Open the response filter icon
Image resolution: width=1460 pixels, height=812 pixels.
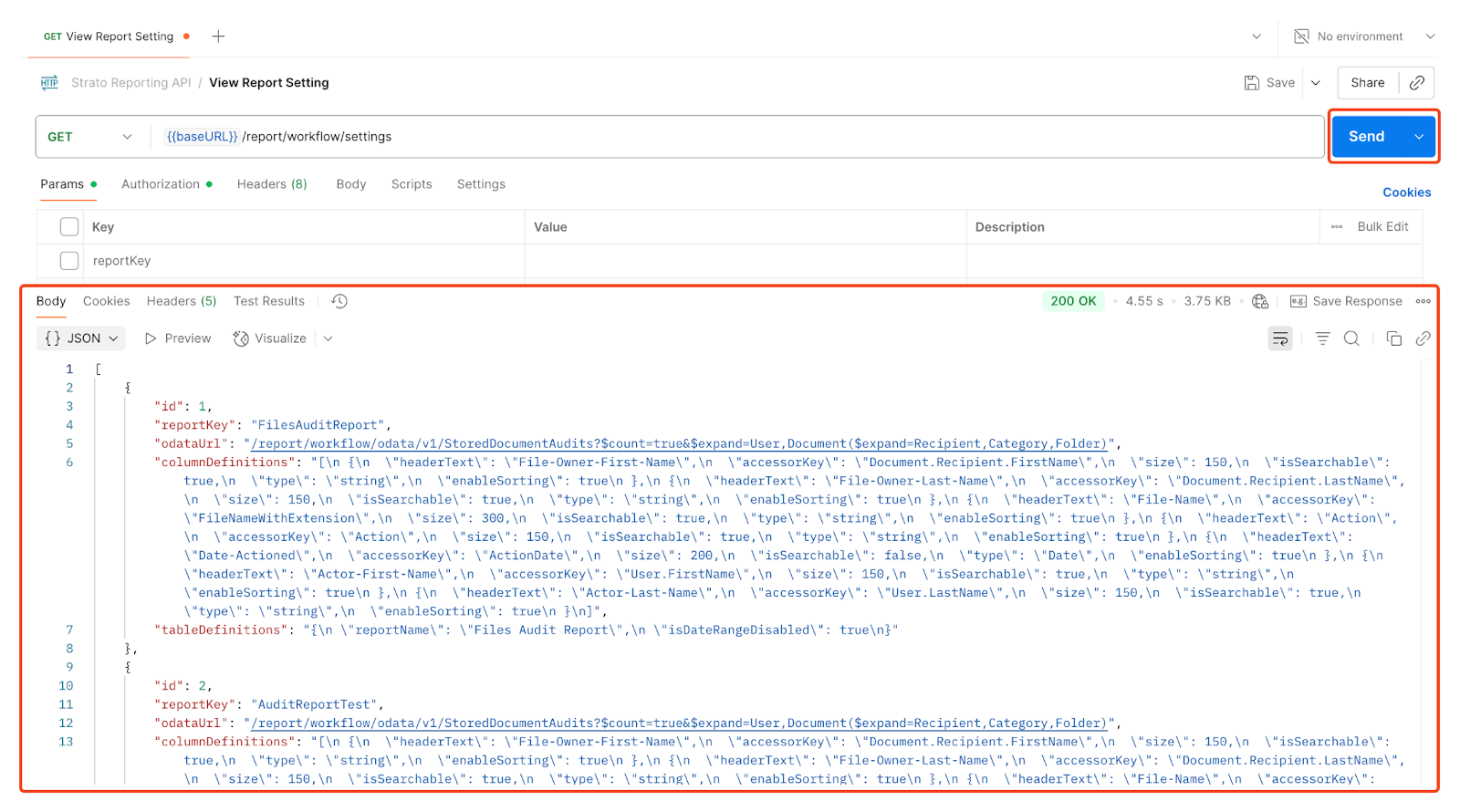coord(1322,338)
